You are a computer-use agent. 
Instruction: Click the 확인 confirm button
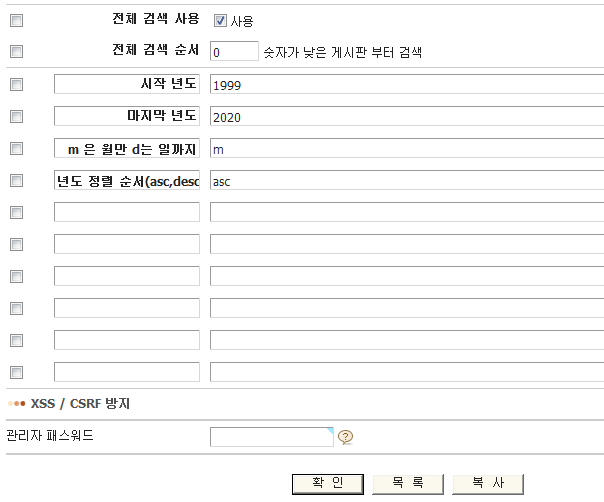point(327,483)
